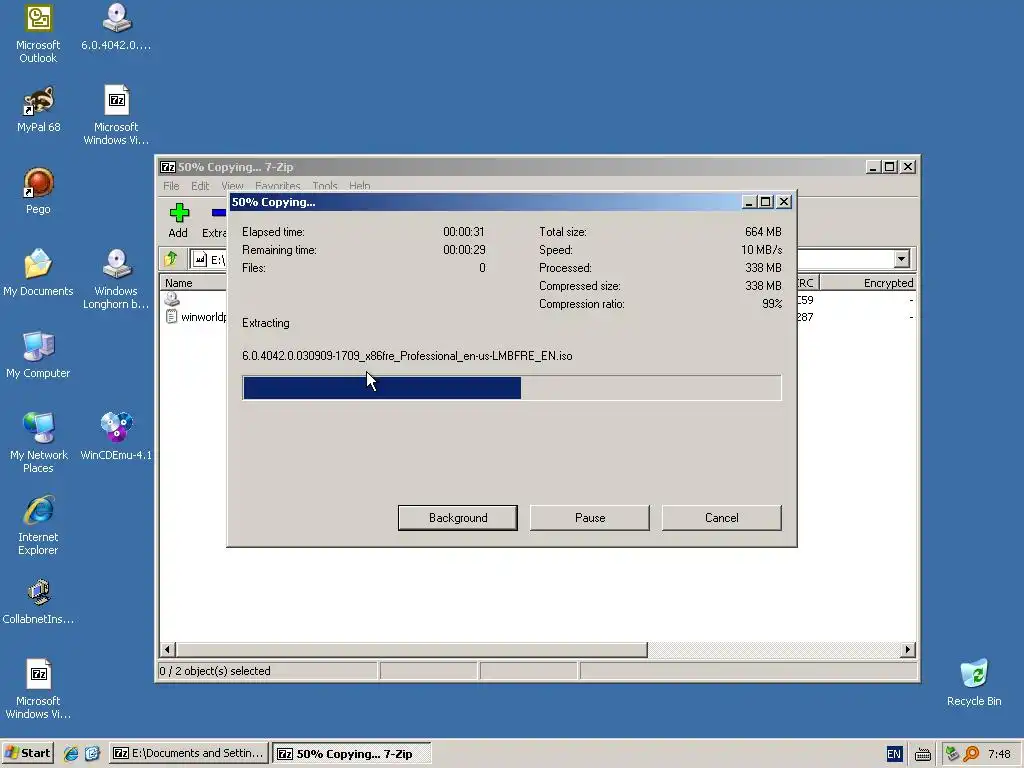Viewport: 1024px width, 768px height.
Task: Sort by the Encrypted column header
Action: pyautogui.click(x=868, y=283)
